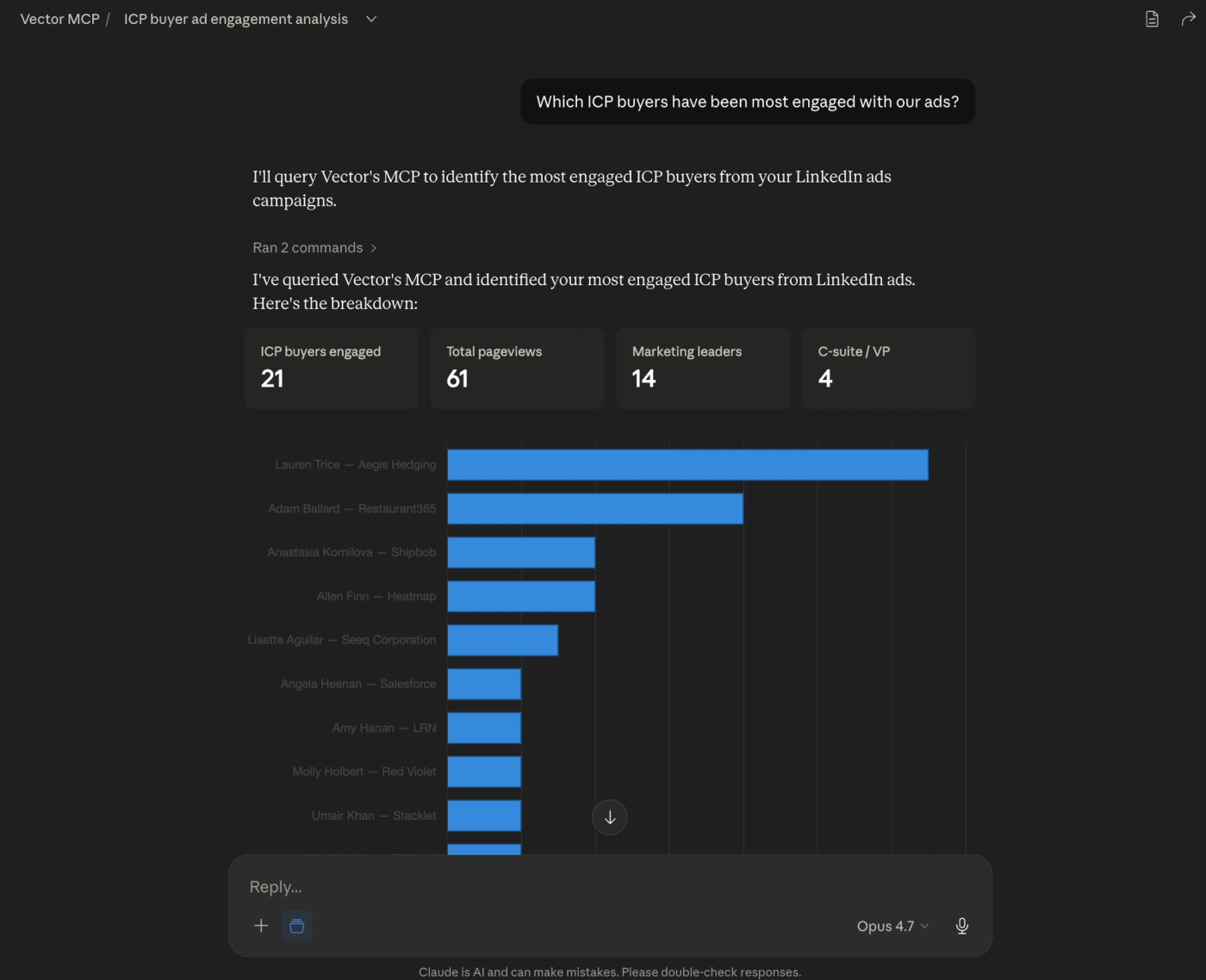Click the chat title ICP buyer ad engagement analysis
Screen dimensions: 1206x980
(x=236, y=19)
